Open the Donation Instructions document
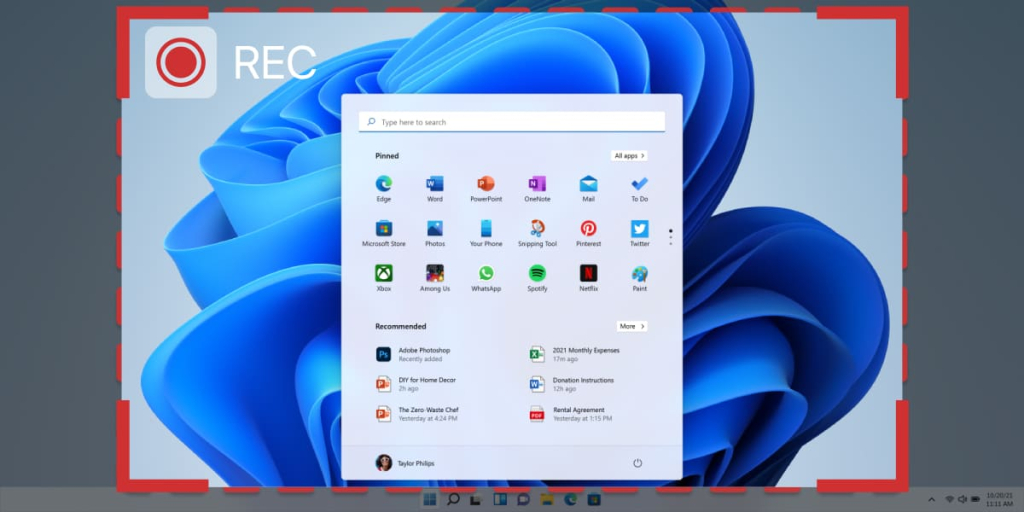 coord(572,384)
